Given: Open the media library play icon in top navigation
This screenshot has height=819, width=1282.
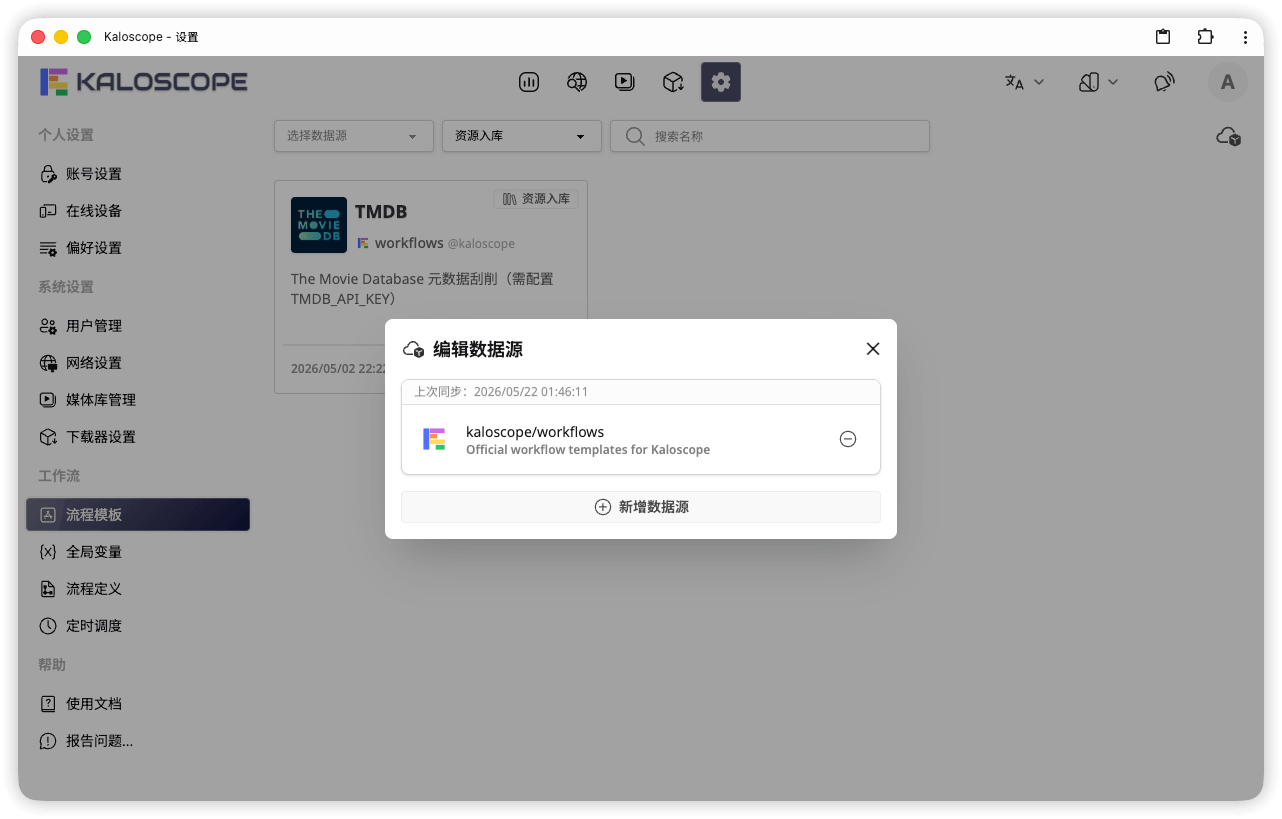Looking at the screenshot, I should pos(625,82).
